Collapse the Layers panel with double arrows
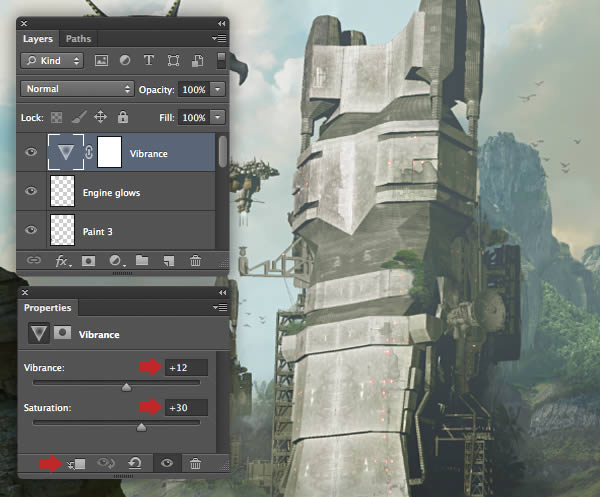 coord(222,23)
